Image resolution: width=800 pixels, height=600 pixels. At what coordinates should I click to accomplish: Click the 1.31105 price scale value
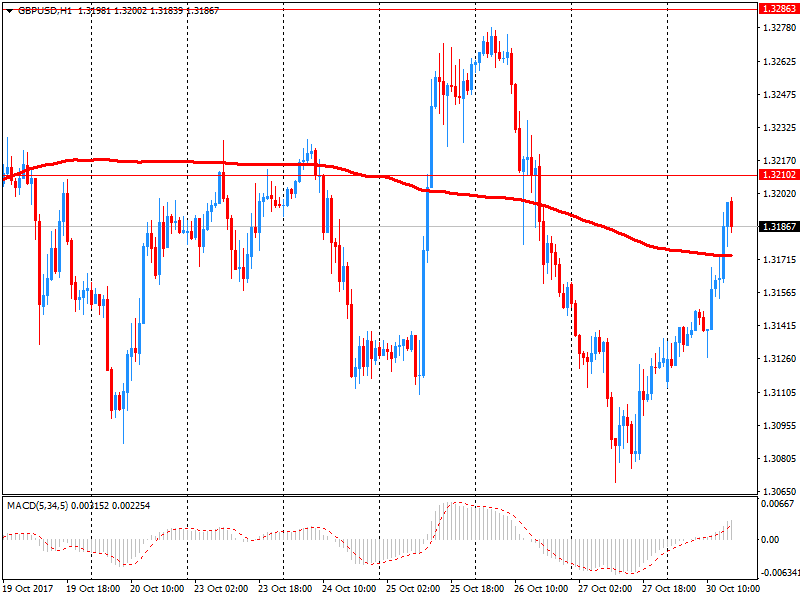point(779,392)
